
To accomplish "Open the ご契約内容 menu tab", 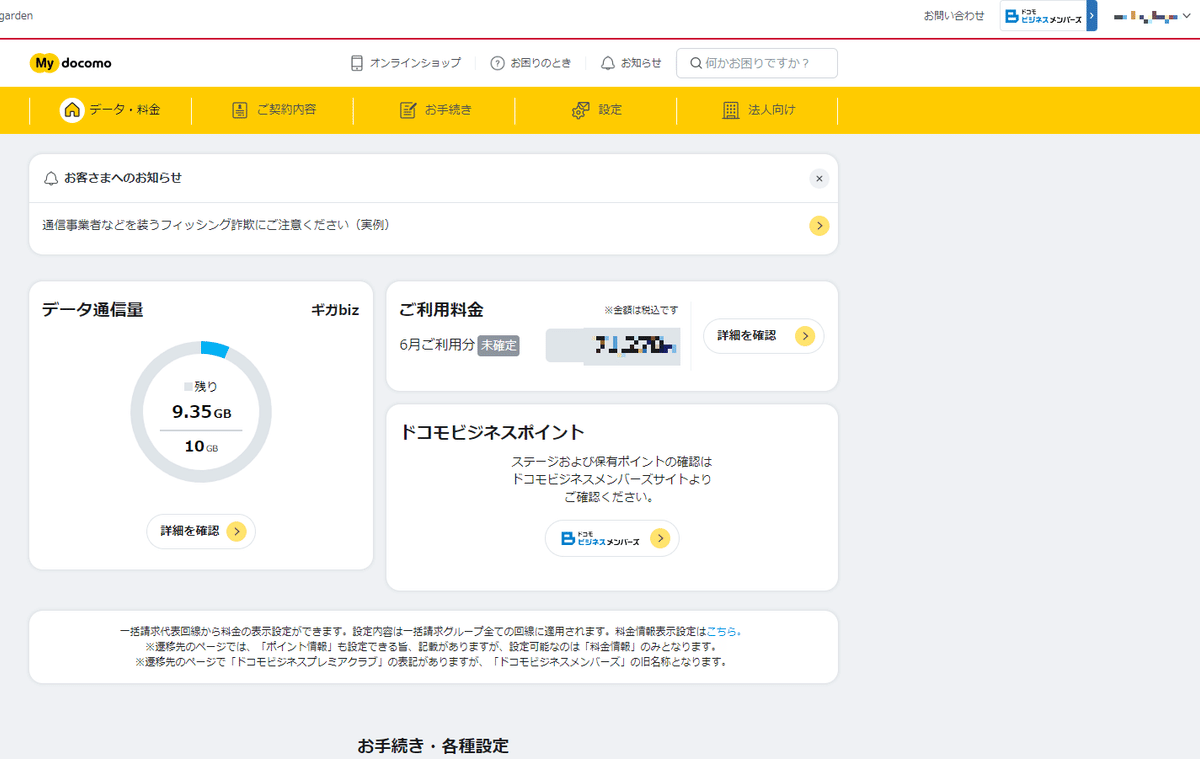I will click(x=273, y=110).
